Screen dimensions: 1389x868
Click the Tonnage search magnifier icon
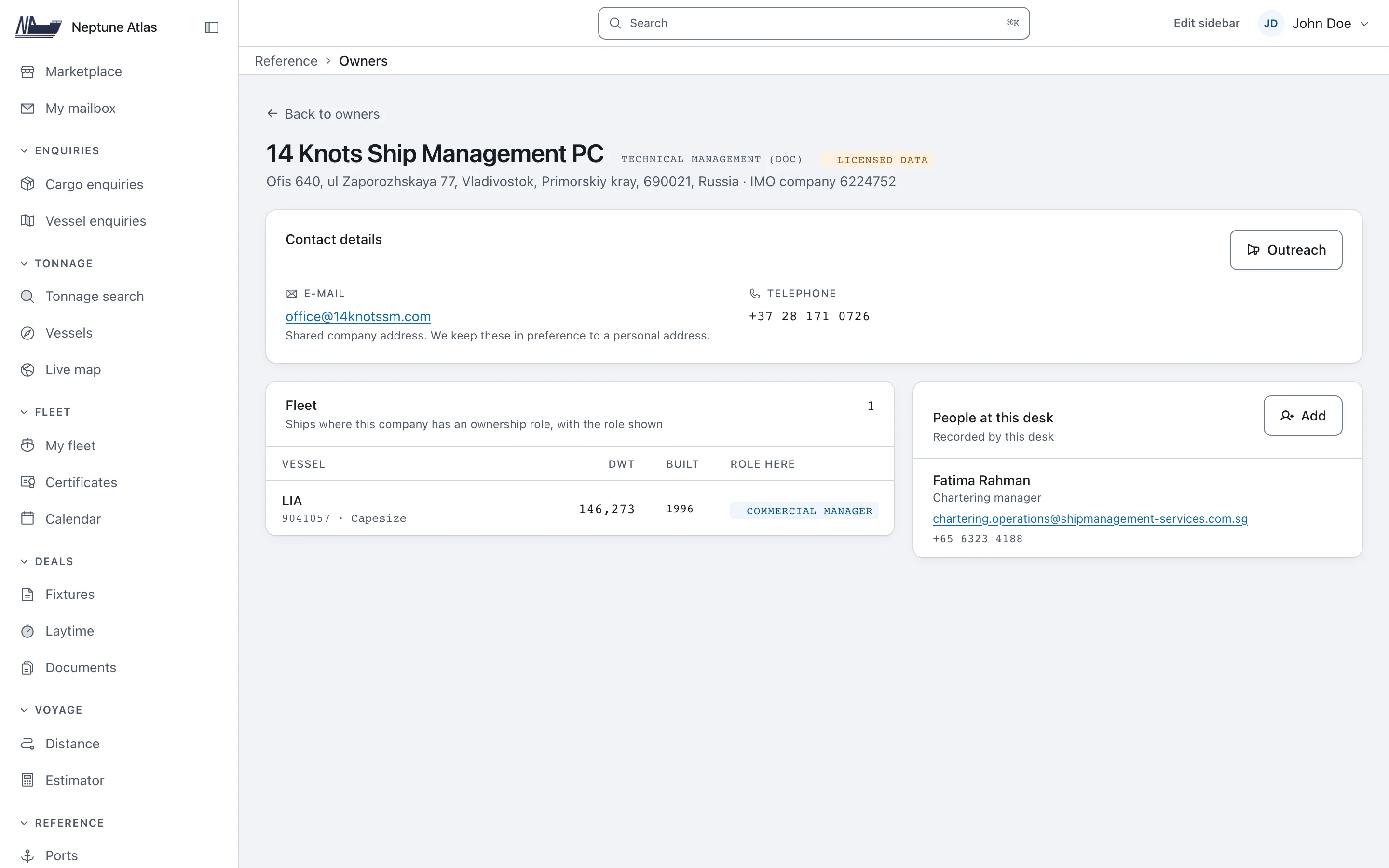click(27, 296)
